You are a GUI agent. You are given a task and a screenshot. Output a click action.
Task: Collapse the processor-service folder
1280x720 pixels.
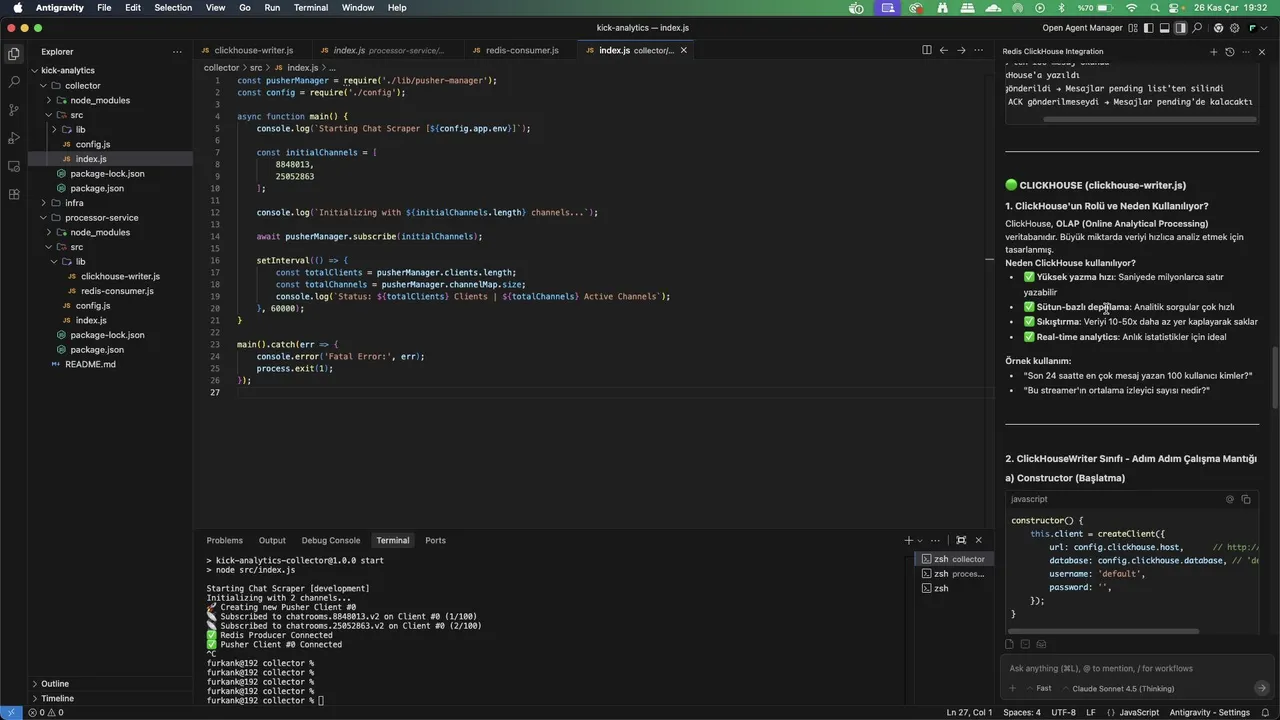(x=44, y=217)
